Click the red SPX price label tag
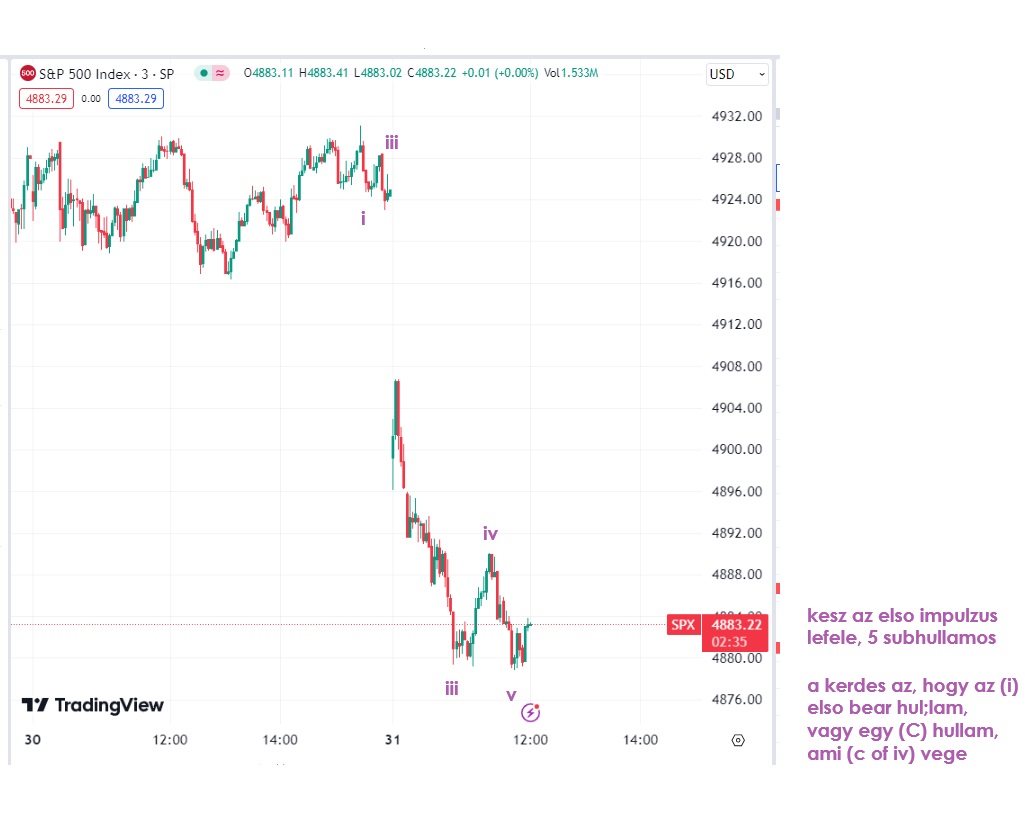Image resolution: width=1025 pixels, height=818 pixels. 682,625
